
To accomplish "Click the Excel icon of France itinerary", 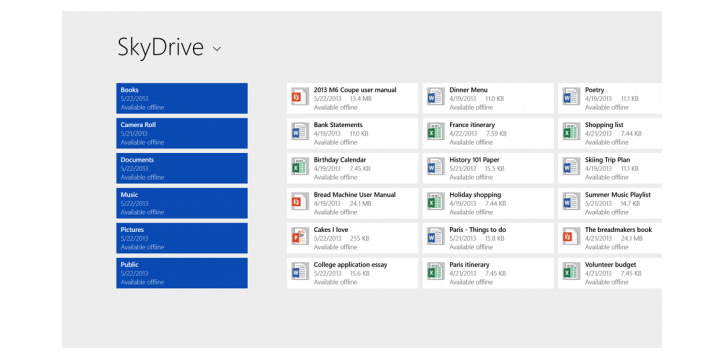I will pos(435,132).
